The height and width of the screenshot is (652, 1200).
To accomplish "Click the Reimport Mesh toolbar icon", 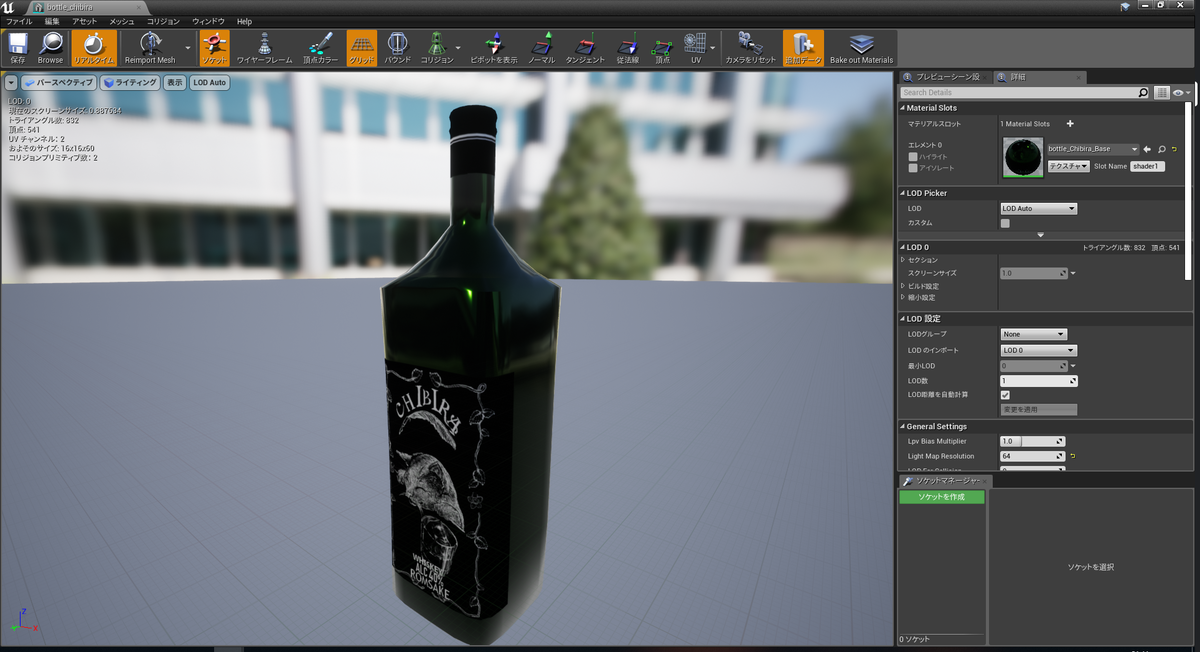I will (x=150, y=47).
